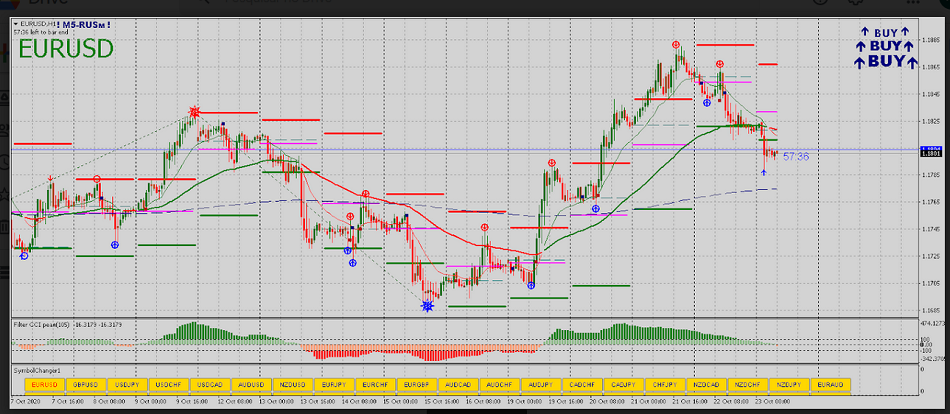Load the EURGBP chart

[x=416, y=384]
